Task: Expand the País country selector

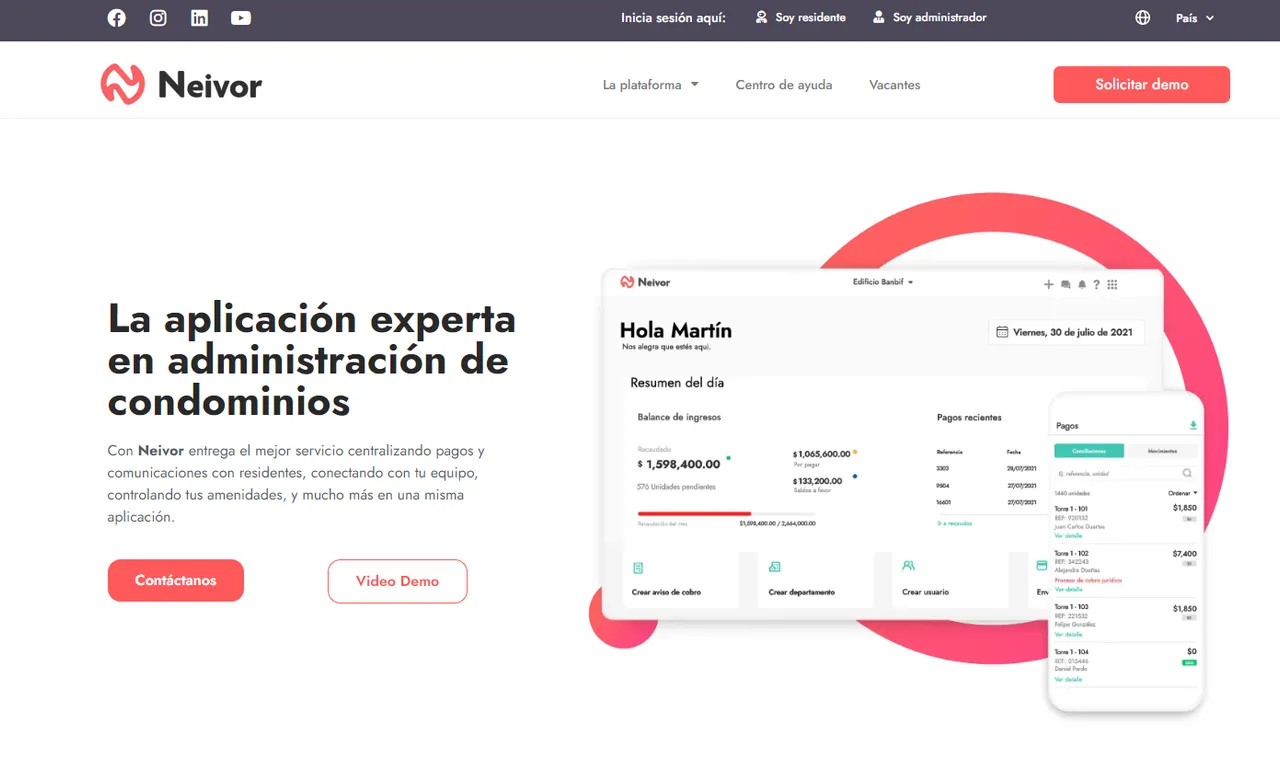Action: tap(1195, 18)
